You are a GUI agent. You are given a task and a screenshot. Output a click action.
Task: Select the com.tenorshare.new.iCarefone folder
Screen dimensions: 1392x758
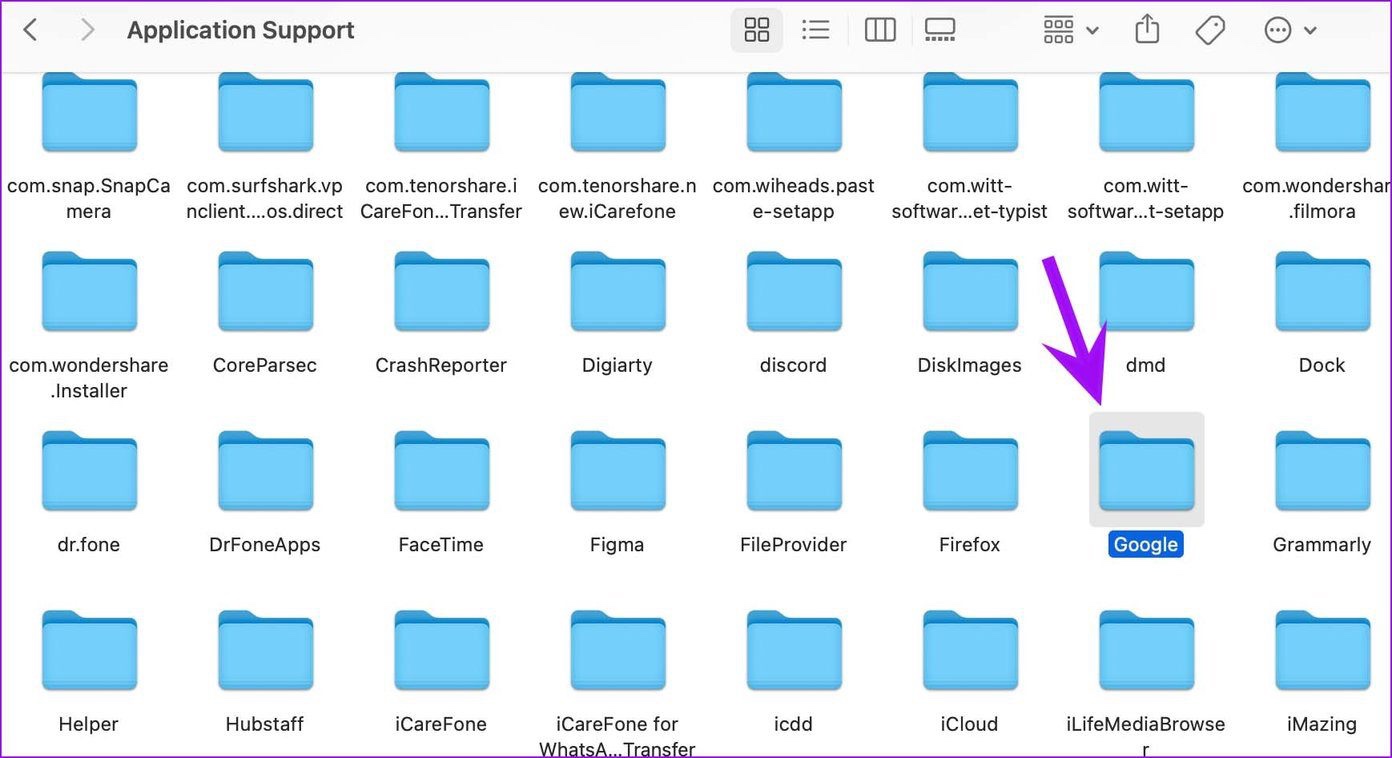click(x=617, y=112)
